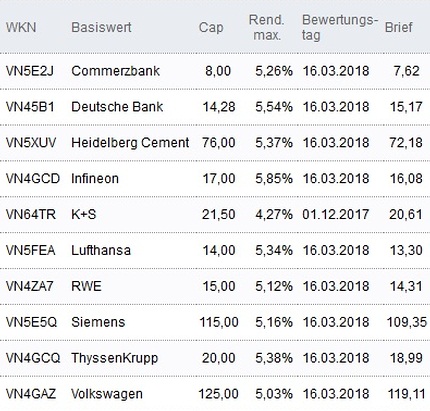Screen dimensions: 430x411
Task: Open WKN VN5E5Q for Siemens
Action: (31, 322)
